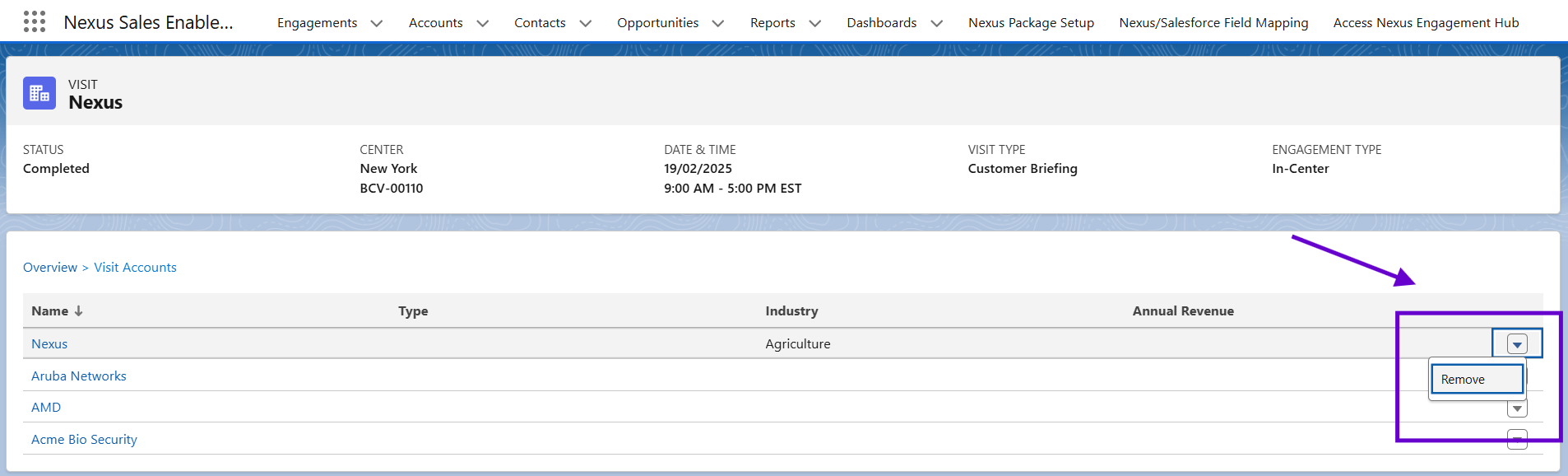Click the Type column header
Viewport: 1568px width, 476px height.
[413, 311]
